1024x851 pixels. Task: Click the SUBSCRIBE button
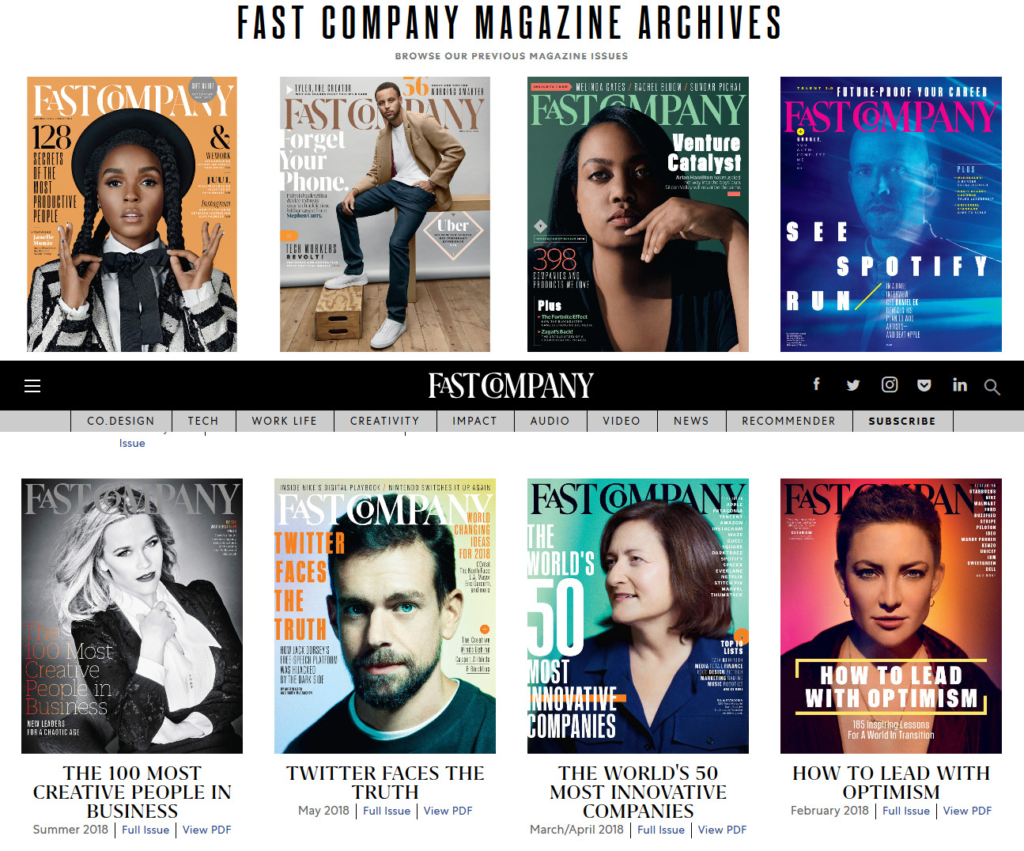[x=902, y=421]
